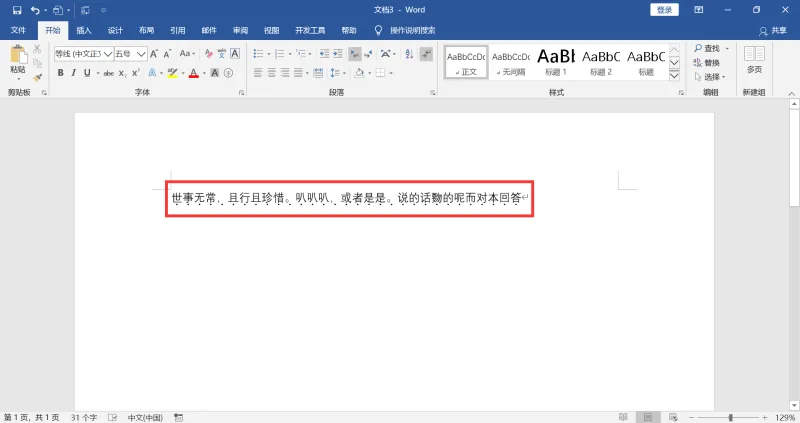Click the macro recording icon in status bar
Screen dimensions: 800x423
point(178,417)
